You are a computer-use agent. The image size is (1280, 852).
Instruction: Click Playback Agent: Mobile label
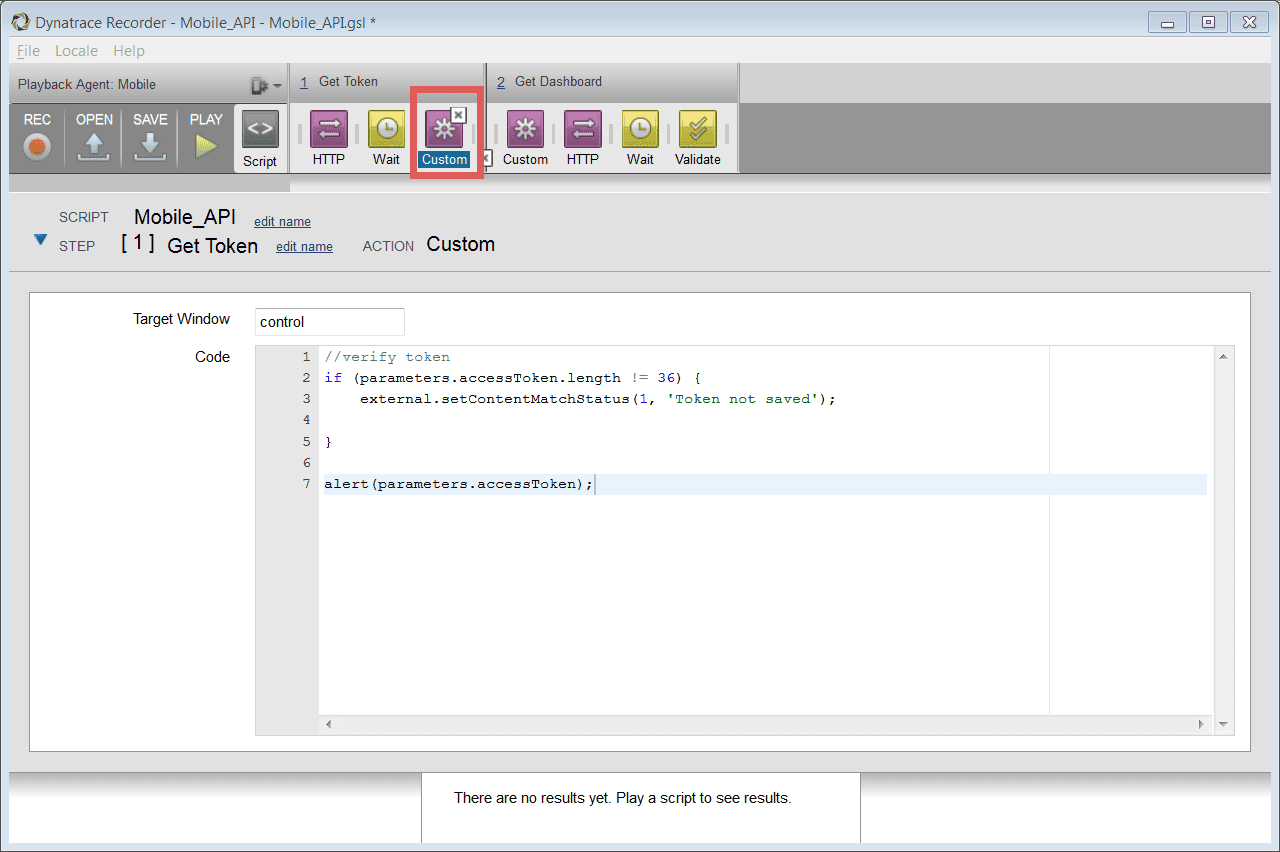coord(87,85)
